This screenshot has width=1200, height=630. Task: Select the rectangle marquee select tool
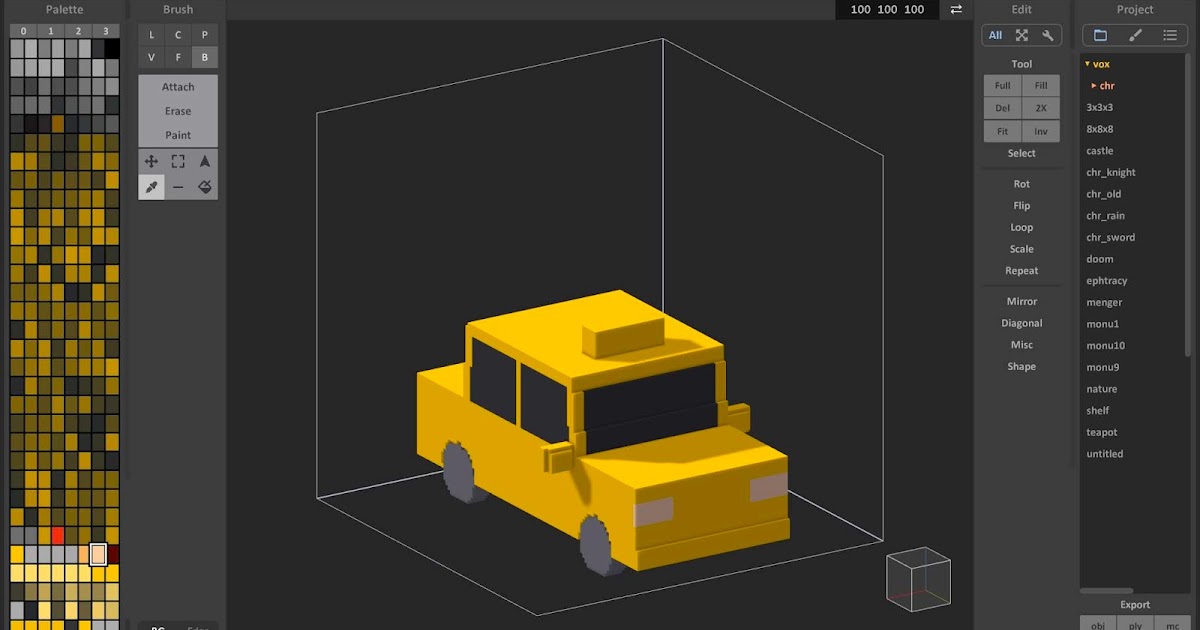(x=178, y=160)
